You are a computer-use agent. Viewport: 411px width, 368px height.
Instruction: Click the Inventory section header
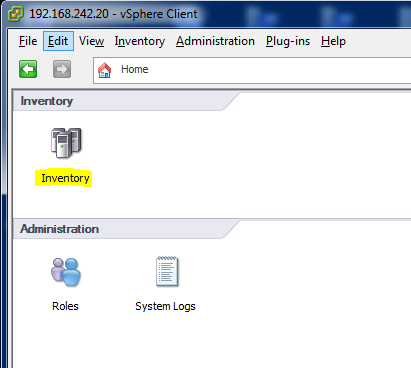point(47,101)
